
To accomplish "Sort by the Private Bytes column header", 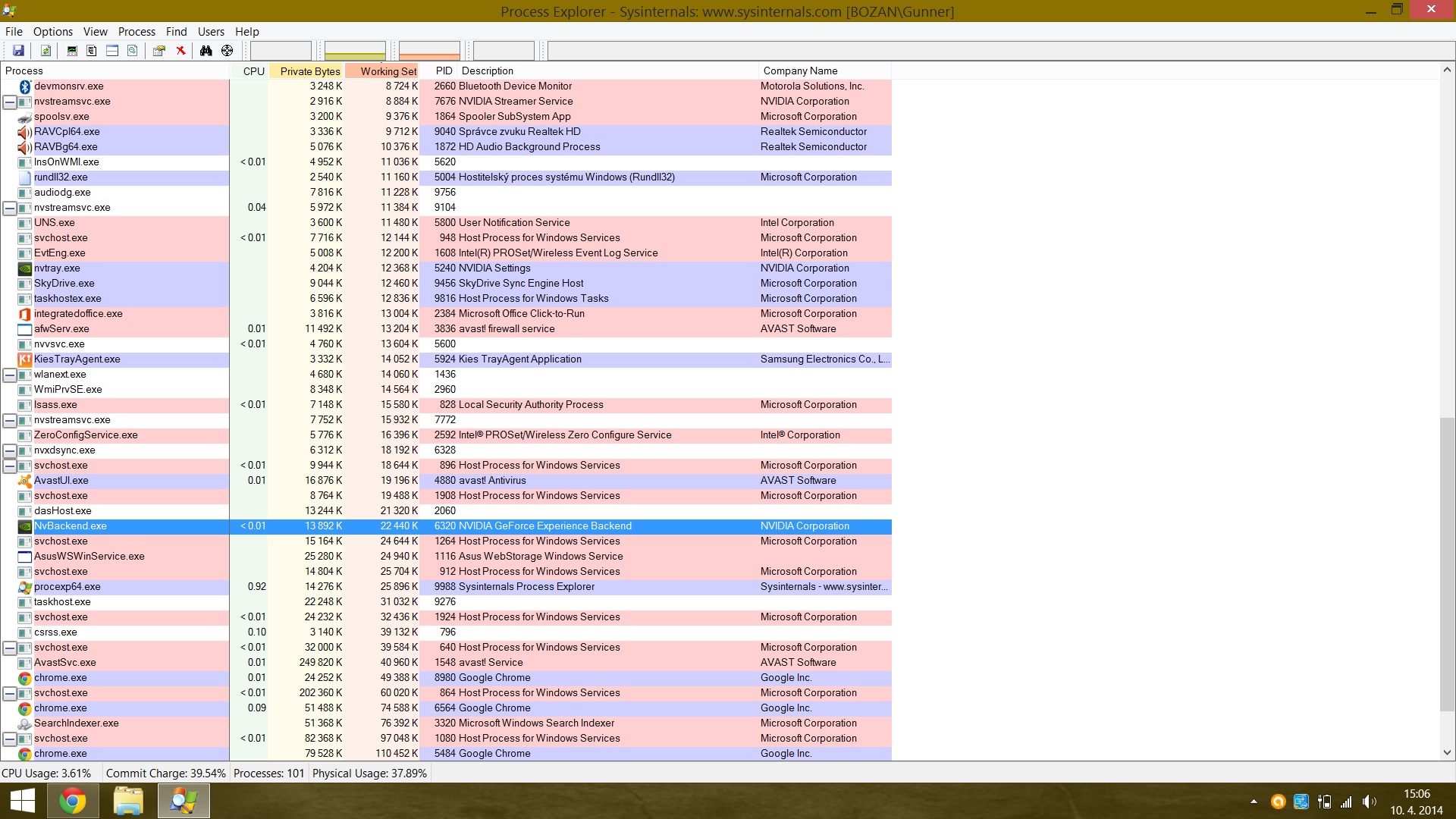I will [306, 71].
